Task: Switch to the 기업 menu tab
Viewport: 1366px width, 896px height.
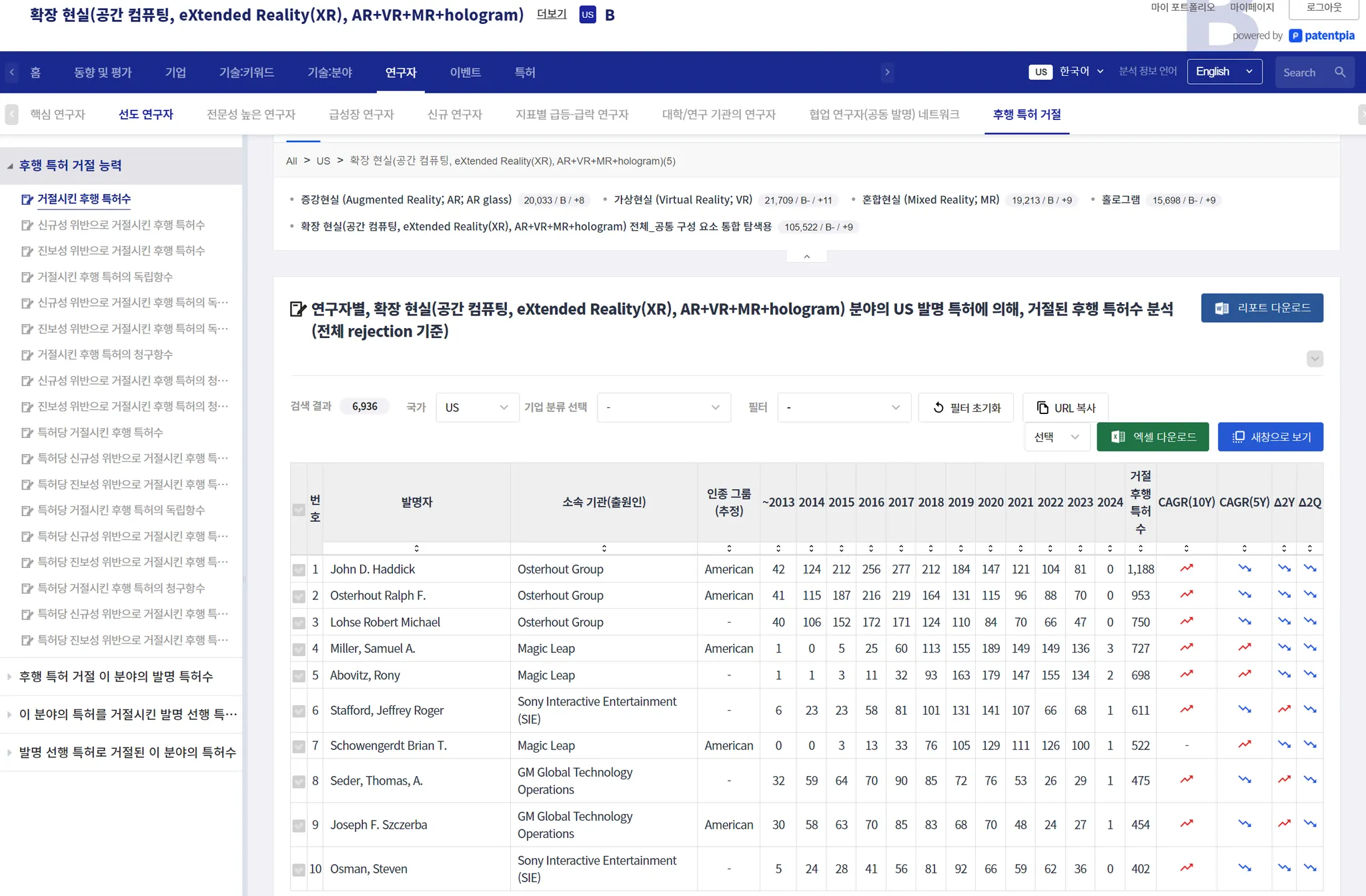Action: tap(175, 72)
